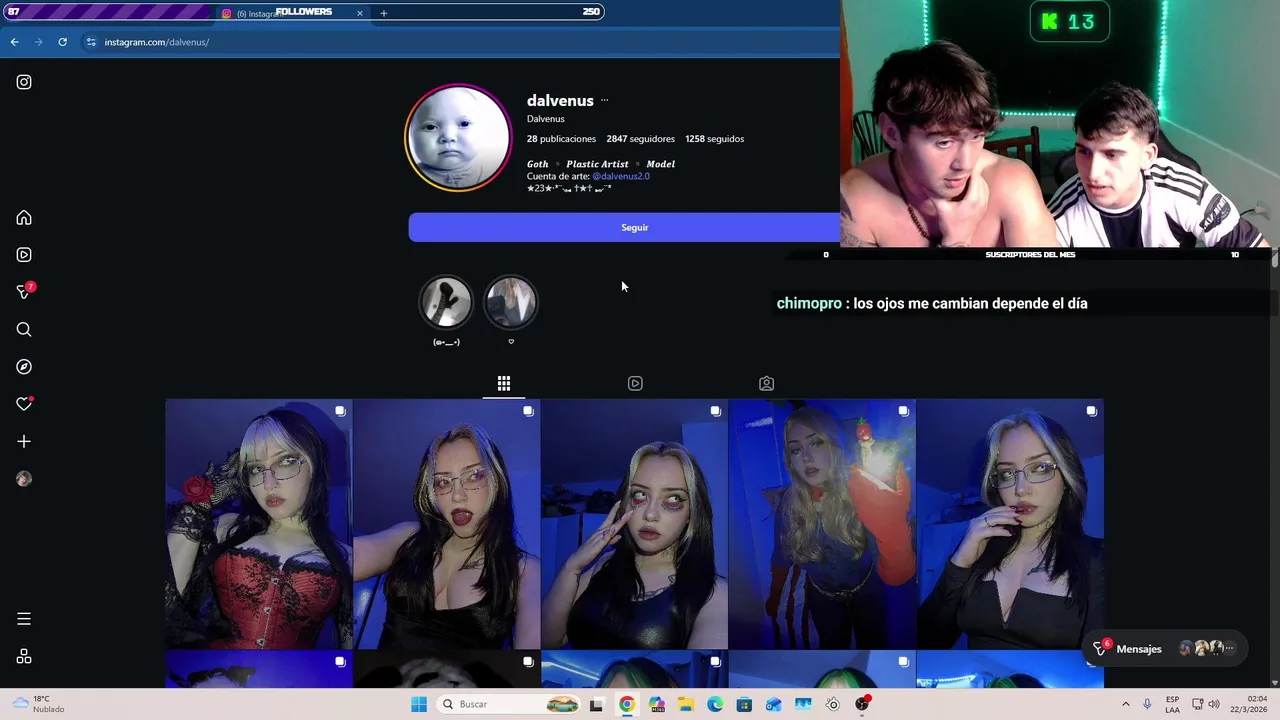Image resolution: width=1280 pixels, height=720 pixels.
Task: Open own profile avatar in sidebar
Action: [x=24, y=479]
